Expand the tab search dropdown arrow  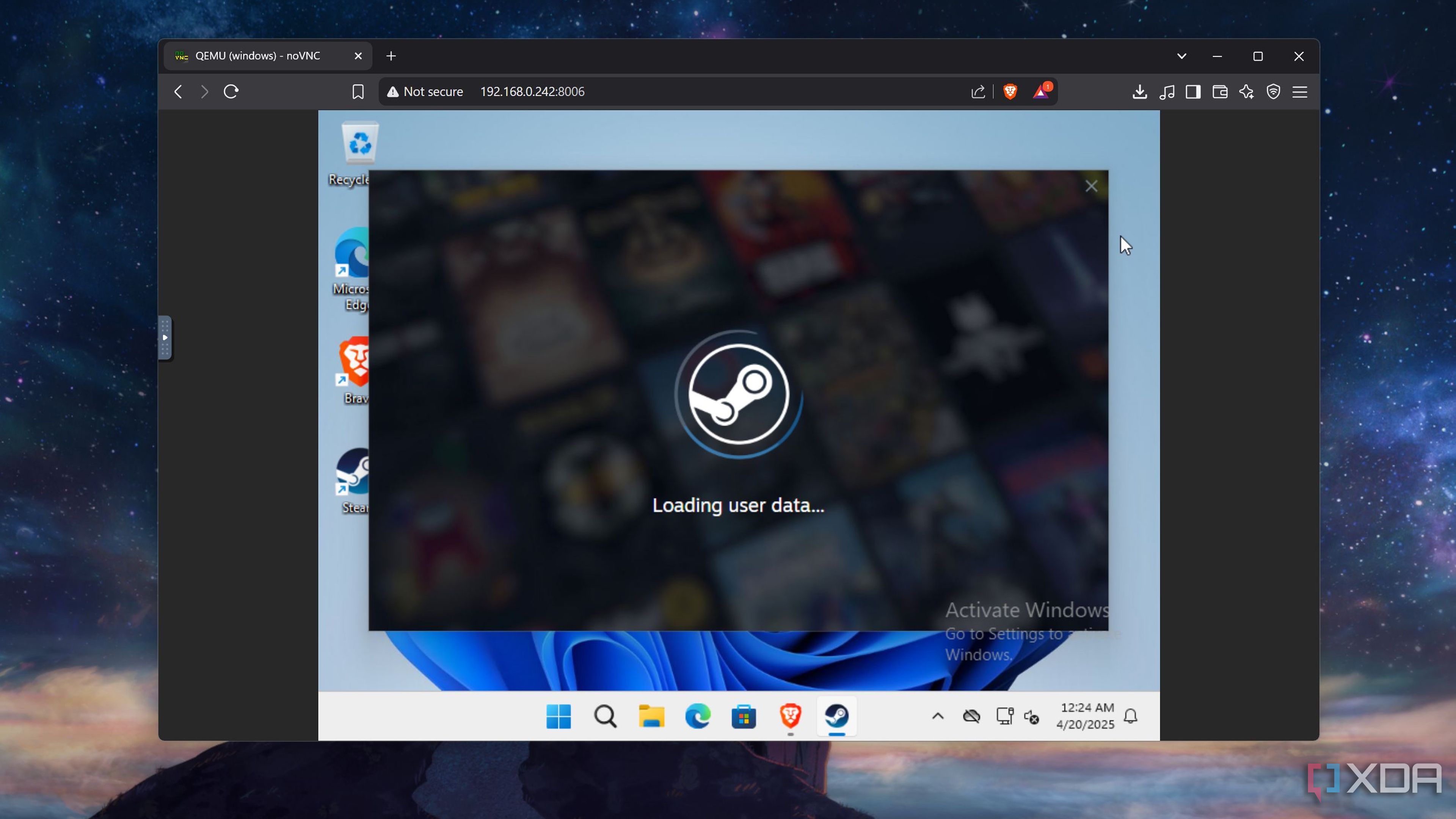click(1181, 56)
